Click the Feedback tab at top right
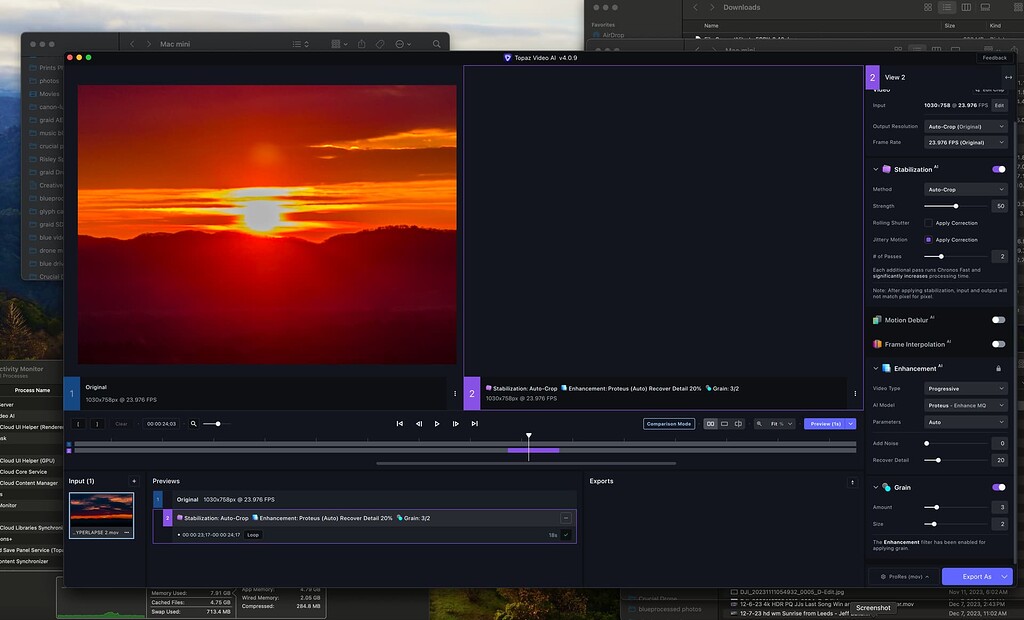The height and width of the screenshot is (620, 1024). click(993, 58)
